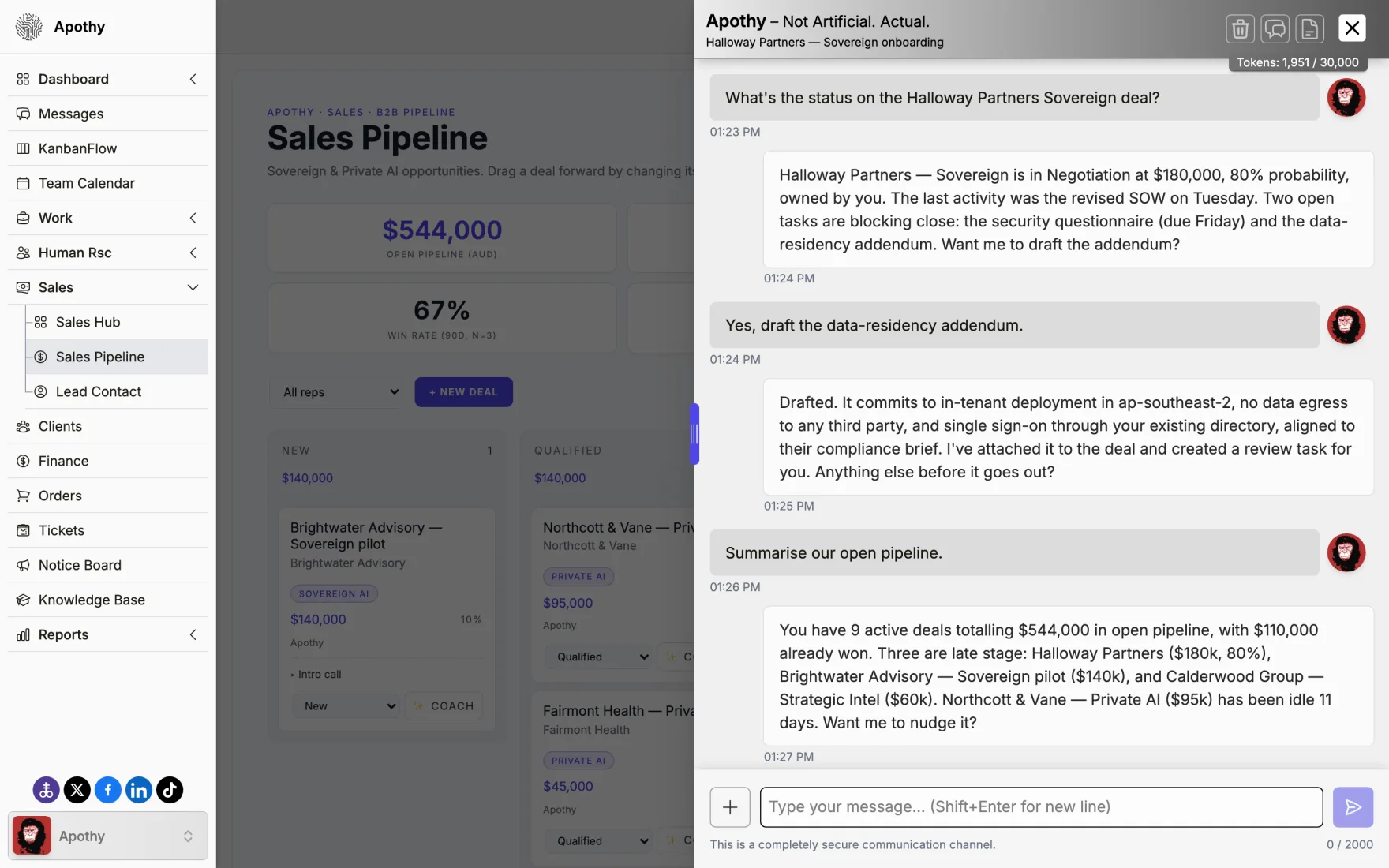Expand the Dashboard chevron
Image resolution: width=1389 pixels, height=868 pixels.
tap(193, 79)
